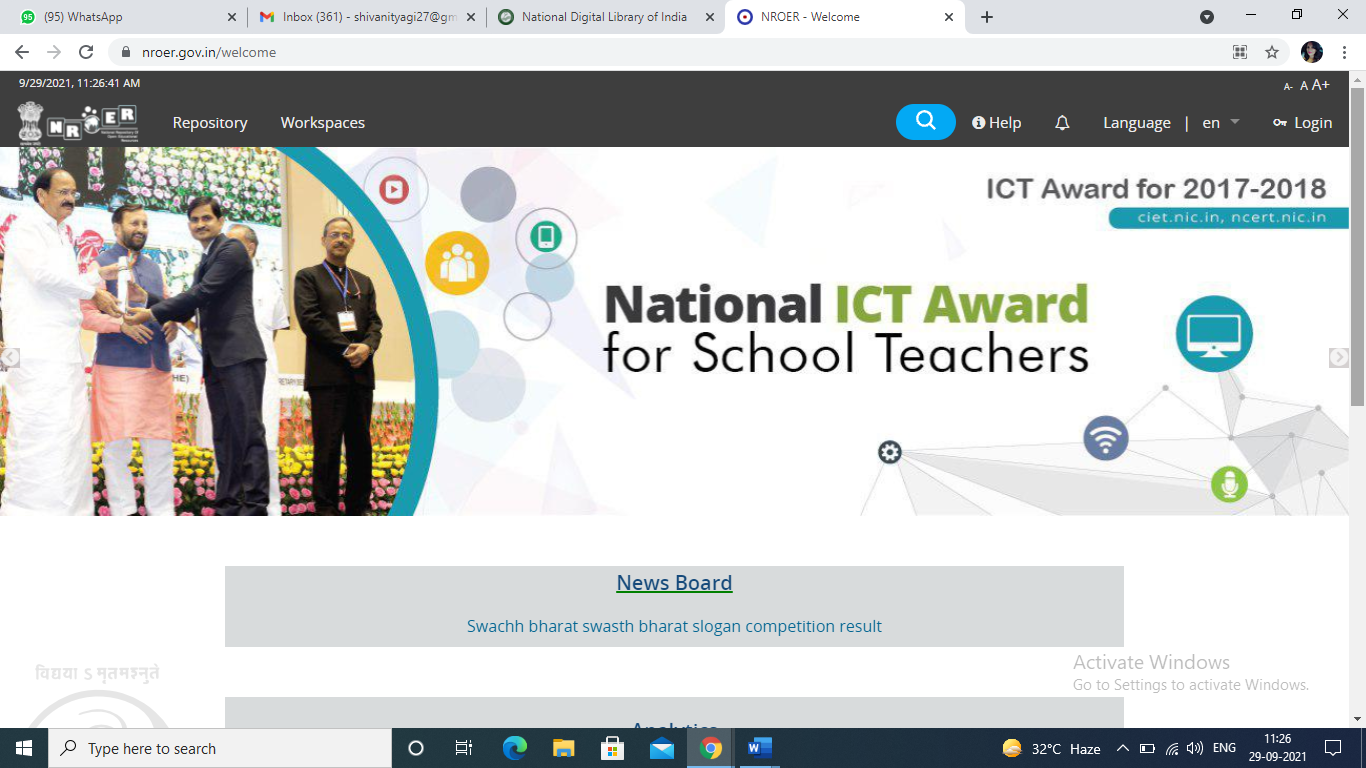The width and height of the screenshot is (1366, 768).
Task: Bookmark this page with star icon
Action: click(1272, 52)
